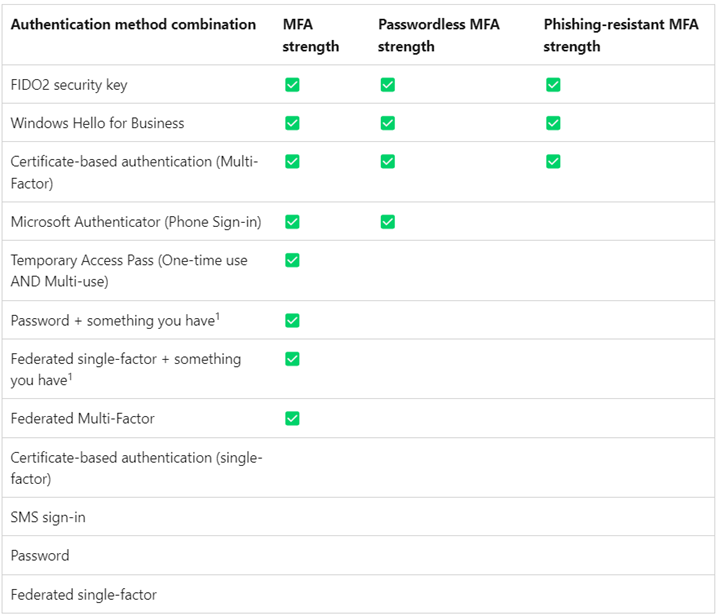This screenshot has height=616, width=725.
Task: Click Password + something you have checkmark
Action: coord(292,320)
